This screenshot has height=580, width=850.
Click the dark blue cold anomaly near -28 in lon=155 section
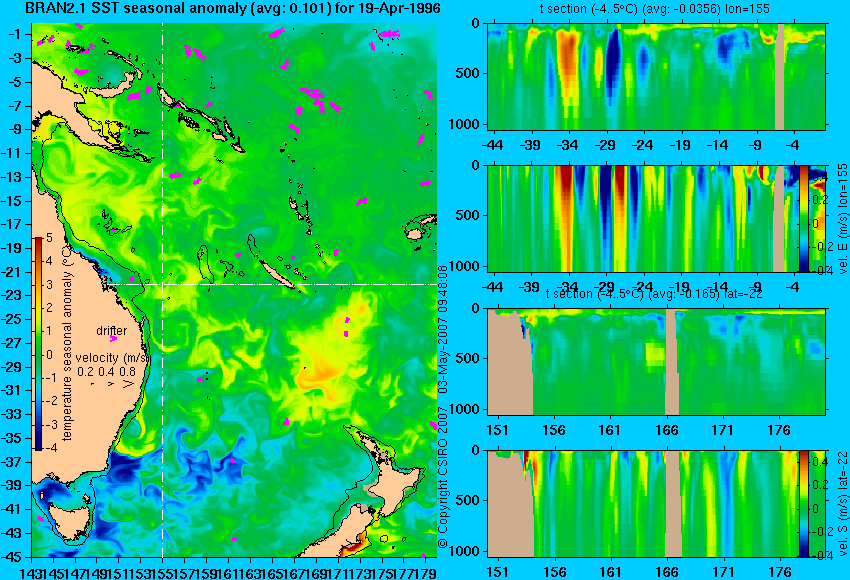[x=613, y=60]
